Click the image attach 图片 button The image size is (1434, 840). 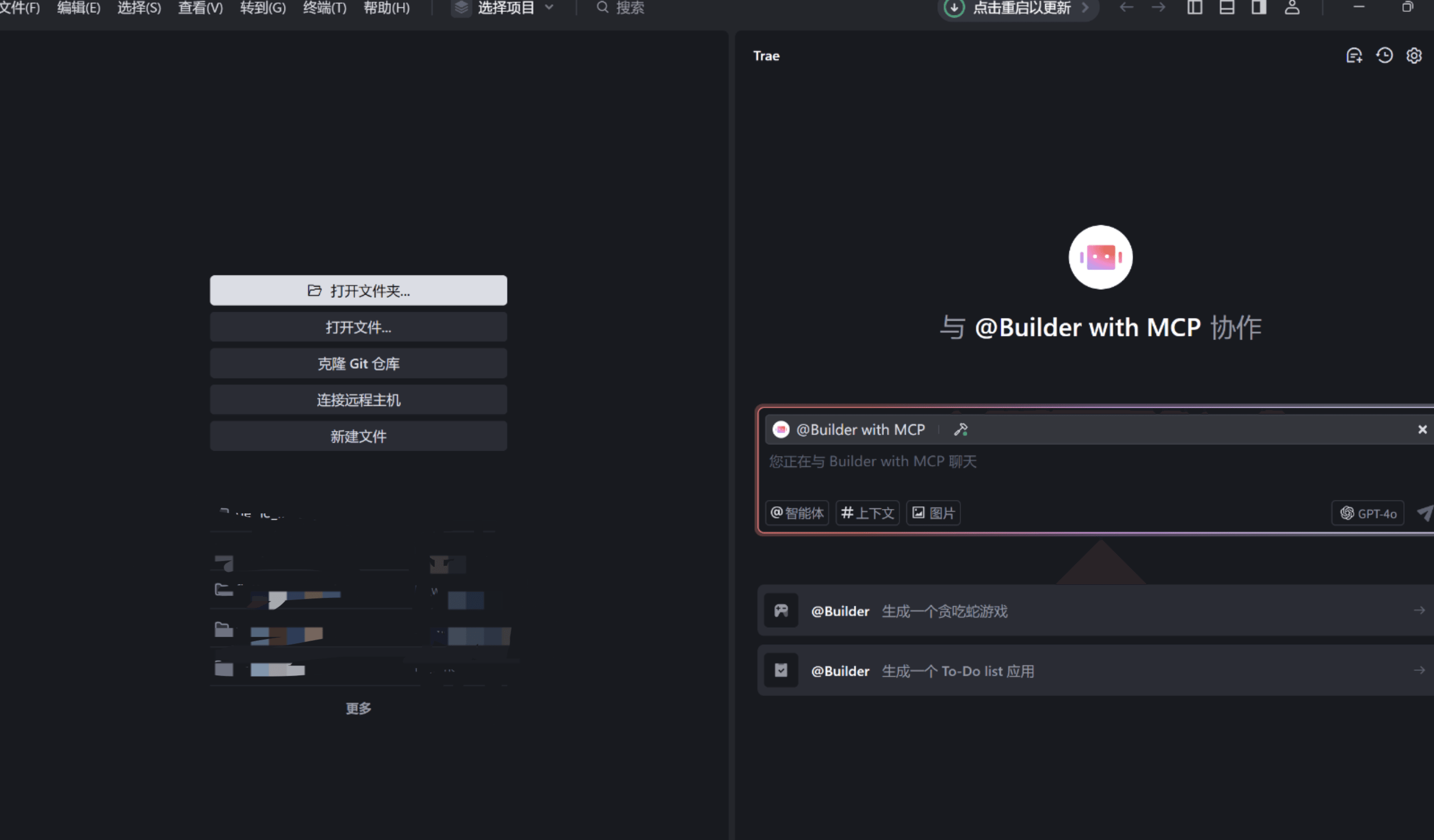[933, 513]
